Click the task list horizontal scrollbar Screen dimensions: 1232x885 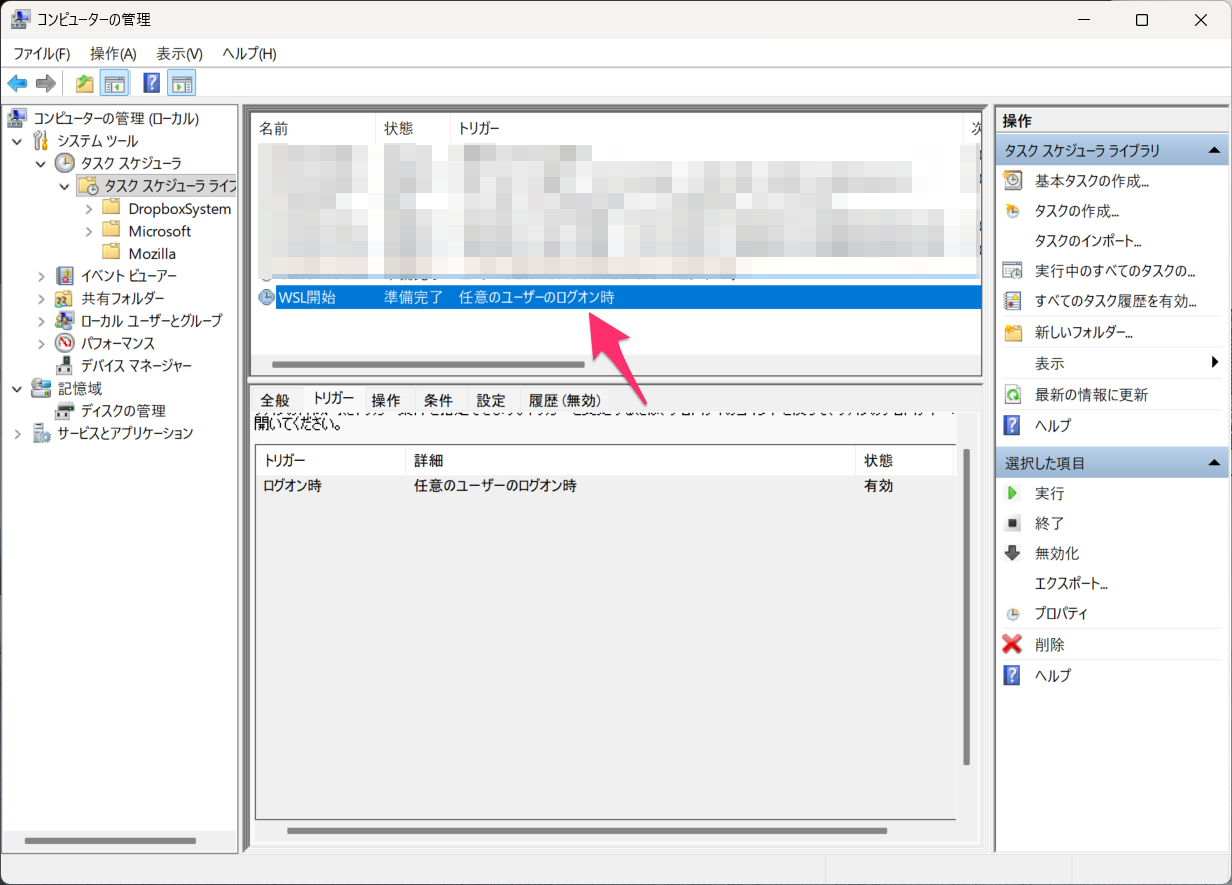pyautogui.click(x=427, y=365)
